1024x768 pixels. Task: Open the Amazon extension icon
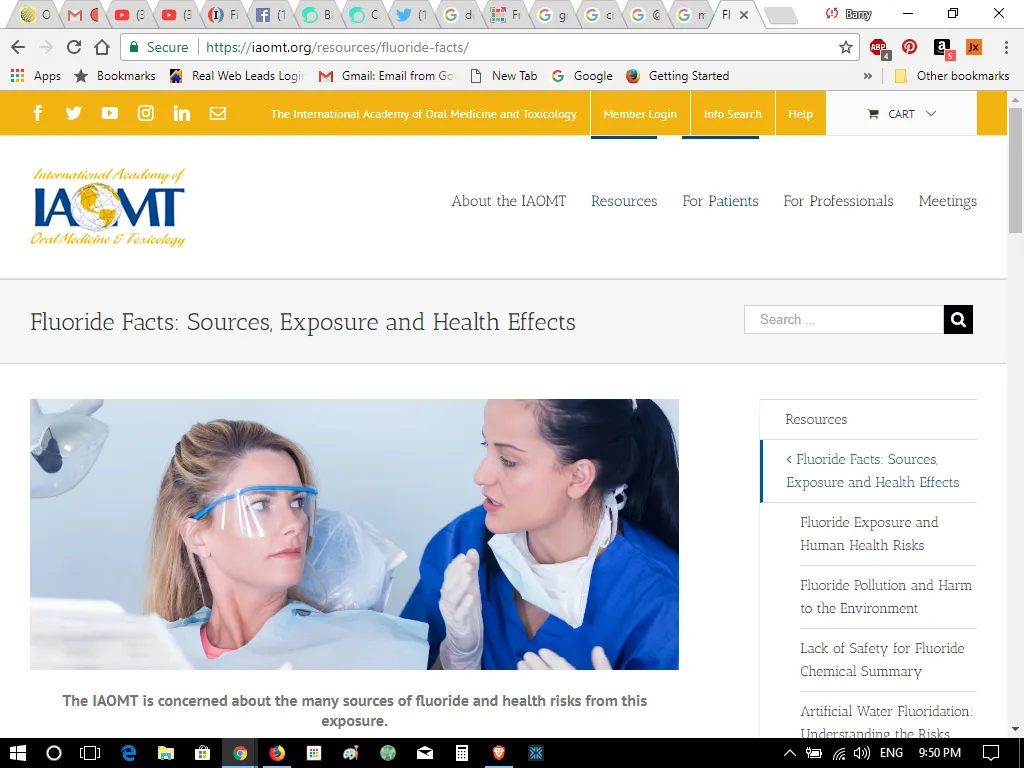pyautogui.click(x=943, y=48)
